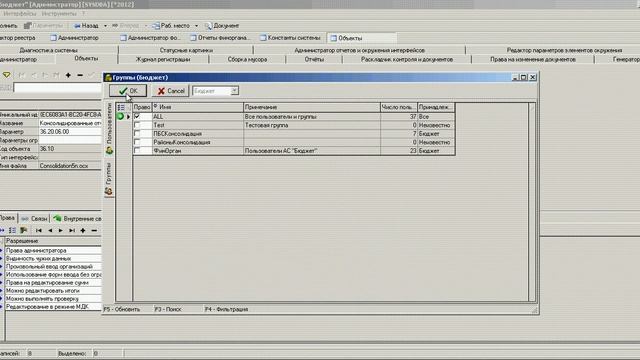Open the Сборка мусора tab
Image resolution: width=640 pixels, height=360 pixels.
click(x=247, y=60)
